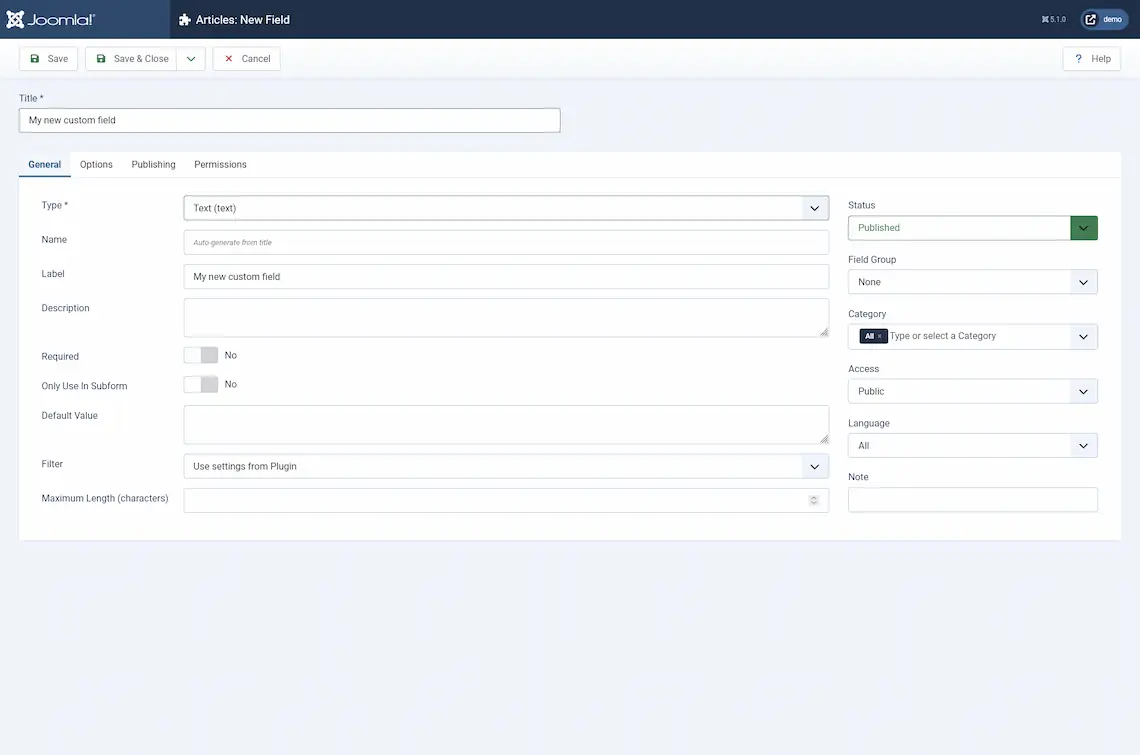Open the demo user menu
Screen dimensions: 1140x755
1104,19
